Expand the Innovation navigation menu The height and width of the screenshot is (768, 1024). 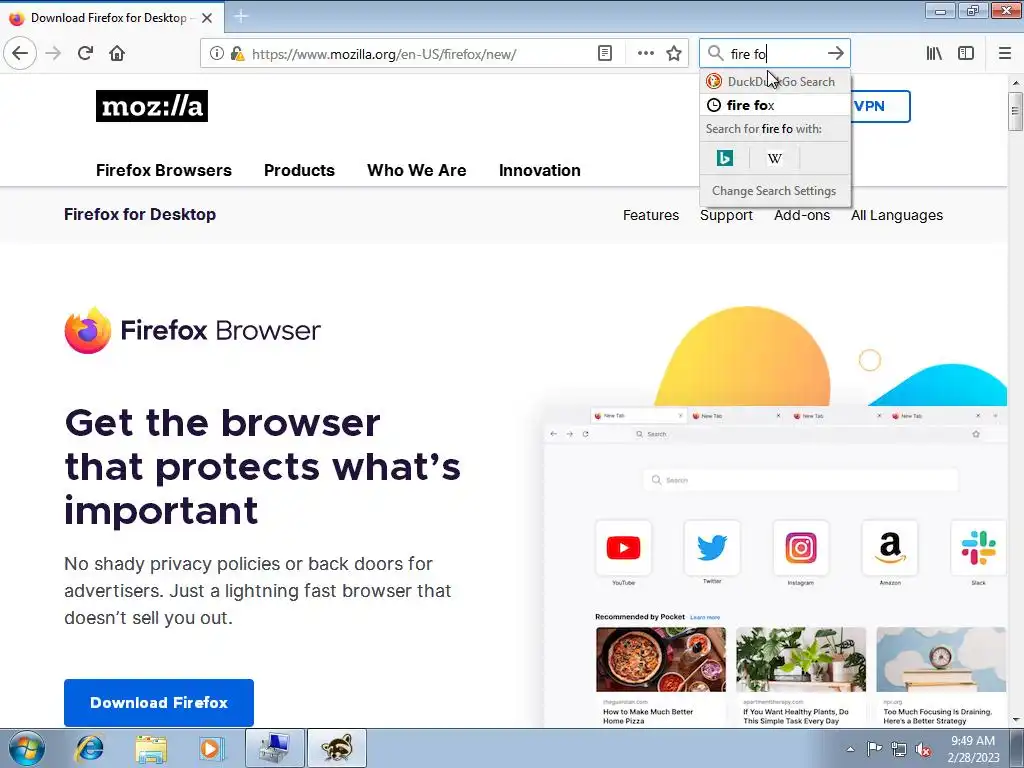coord(539,170)
